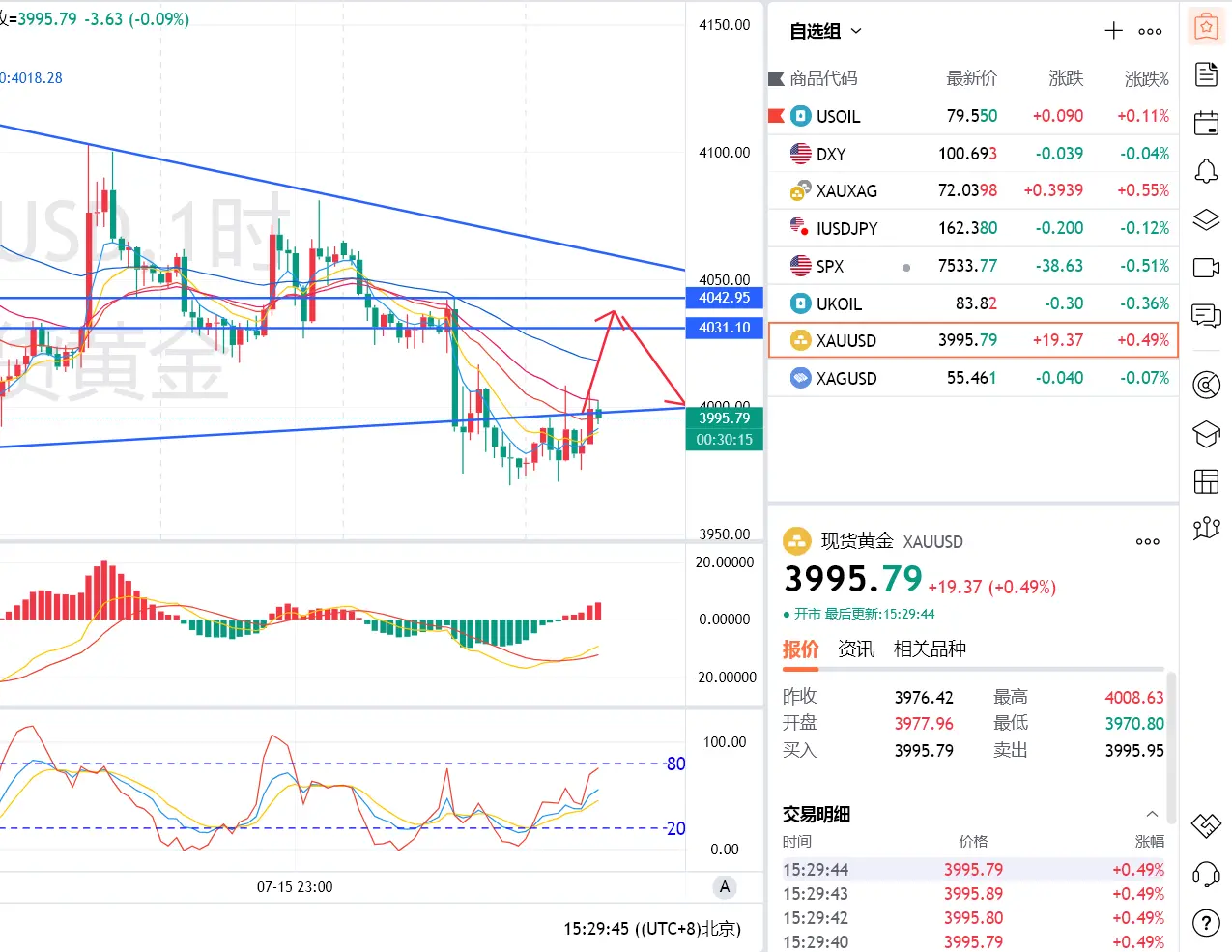1232x952 pixels.
Task: Sort by 最新价 column header
Action: coord(971,78)
